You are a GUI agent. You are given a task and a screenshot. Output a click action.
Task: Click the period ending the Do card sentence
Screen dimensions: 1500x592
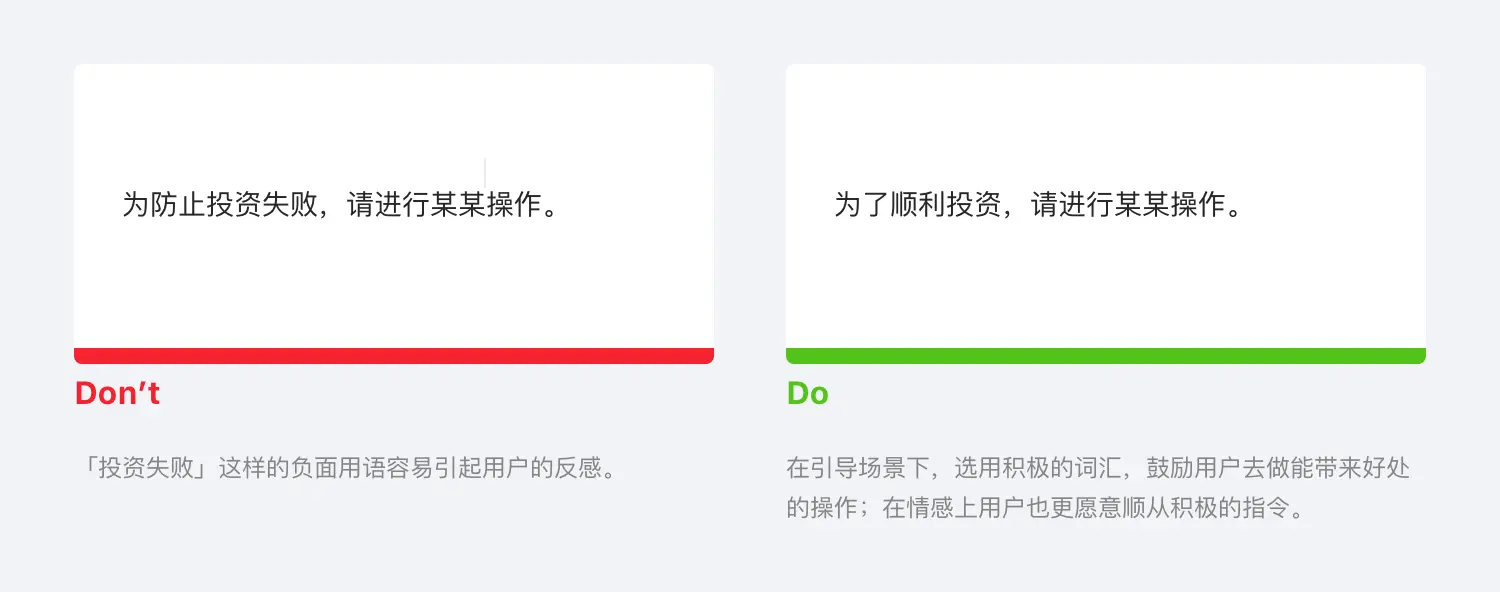(x=1234, y=212)
